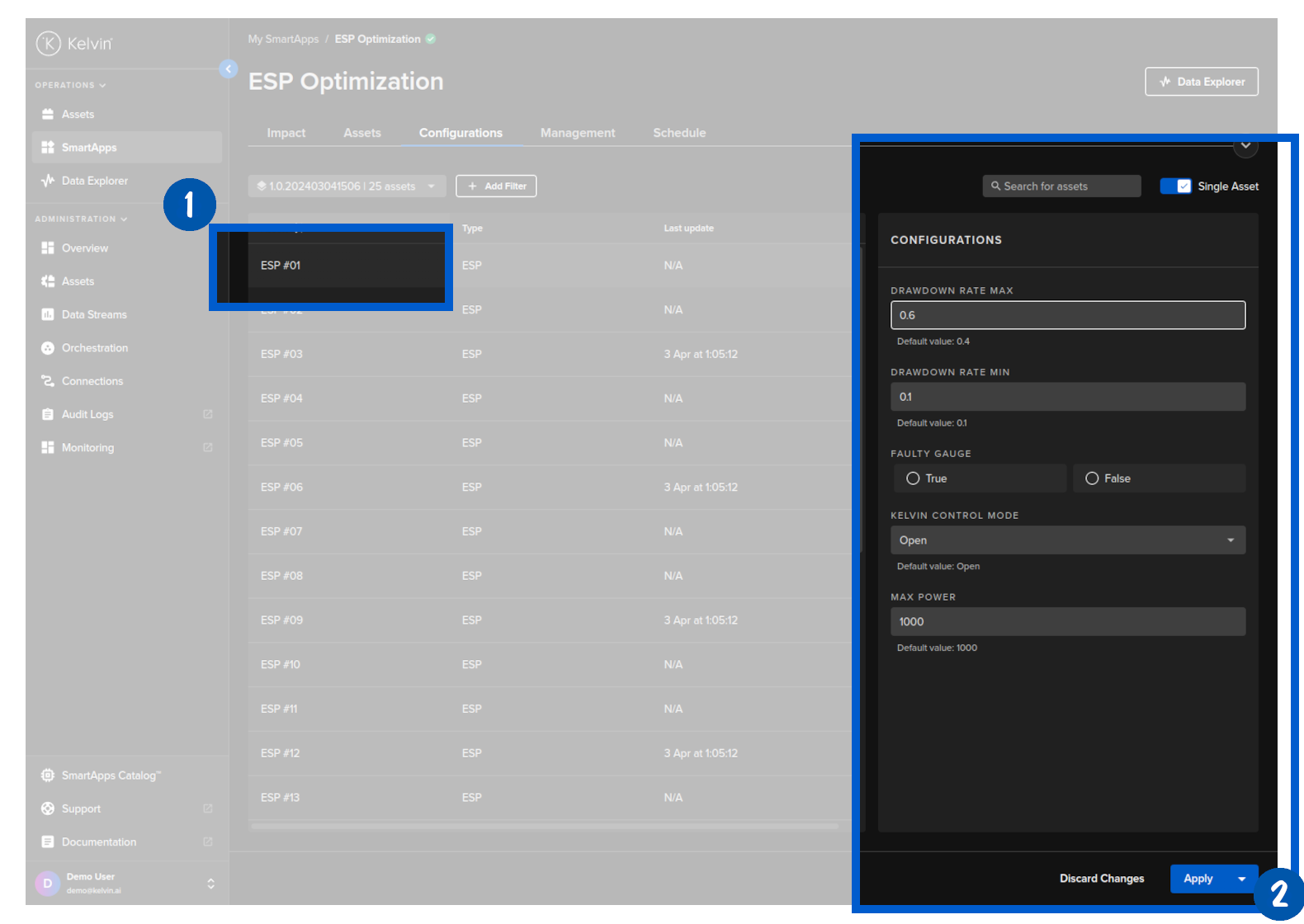Open the Kelvin Control Mode dropdown

click(1067, 540)
